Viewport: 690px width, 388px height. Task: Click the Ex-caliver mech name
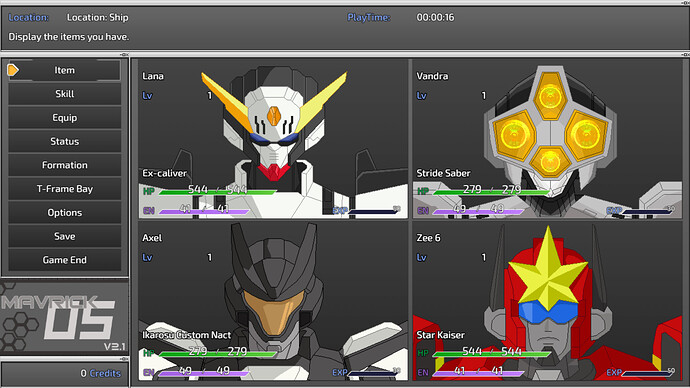click(x=164, y=173)
